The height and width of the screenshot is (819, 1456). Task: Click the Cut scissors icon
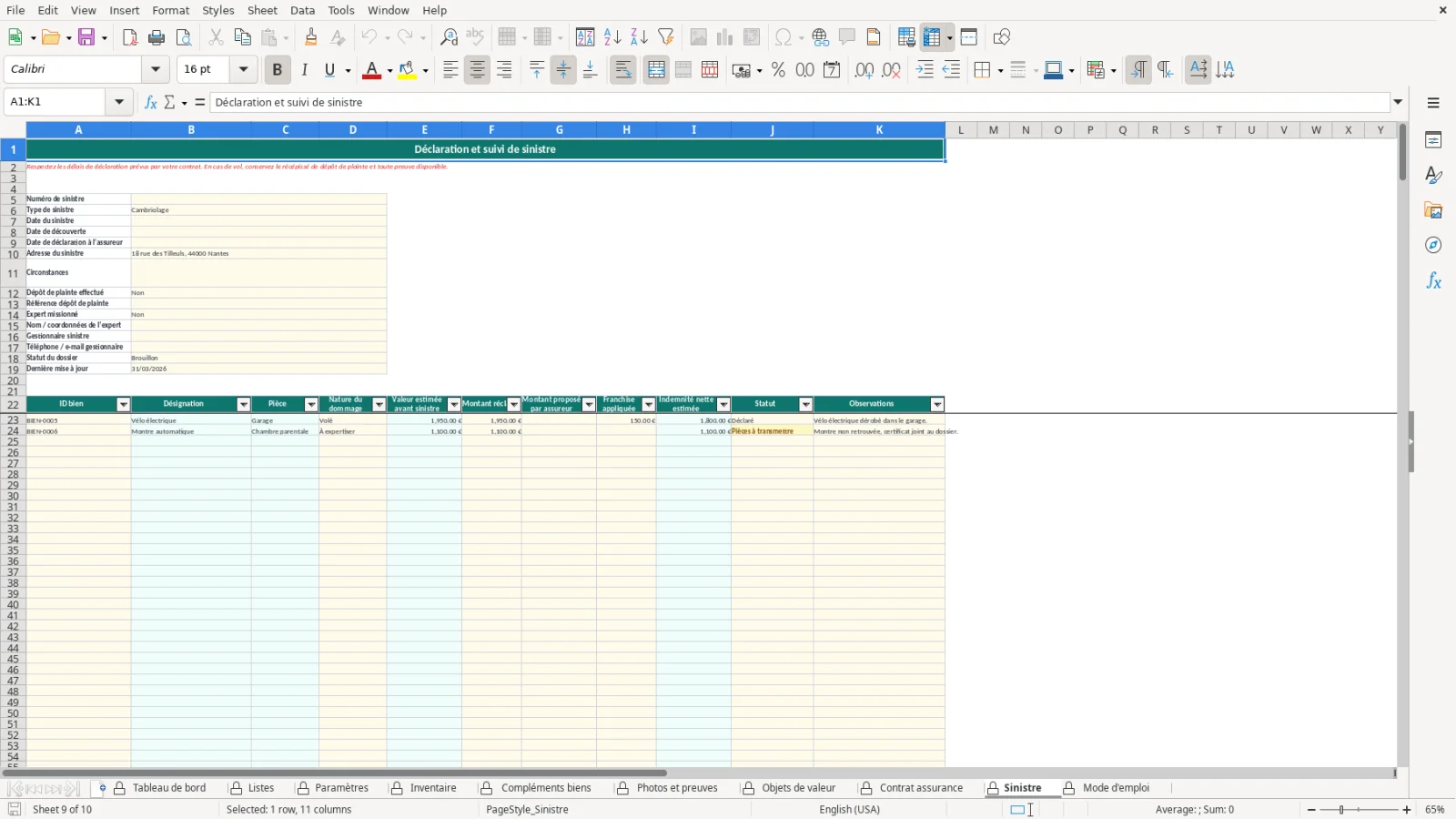(x=216, y=37)
